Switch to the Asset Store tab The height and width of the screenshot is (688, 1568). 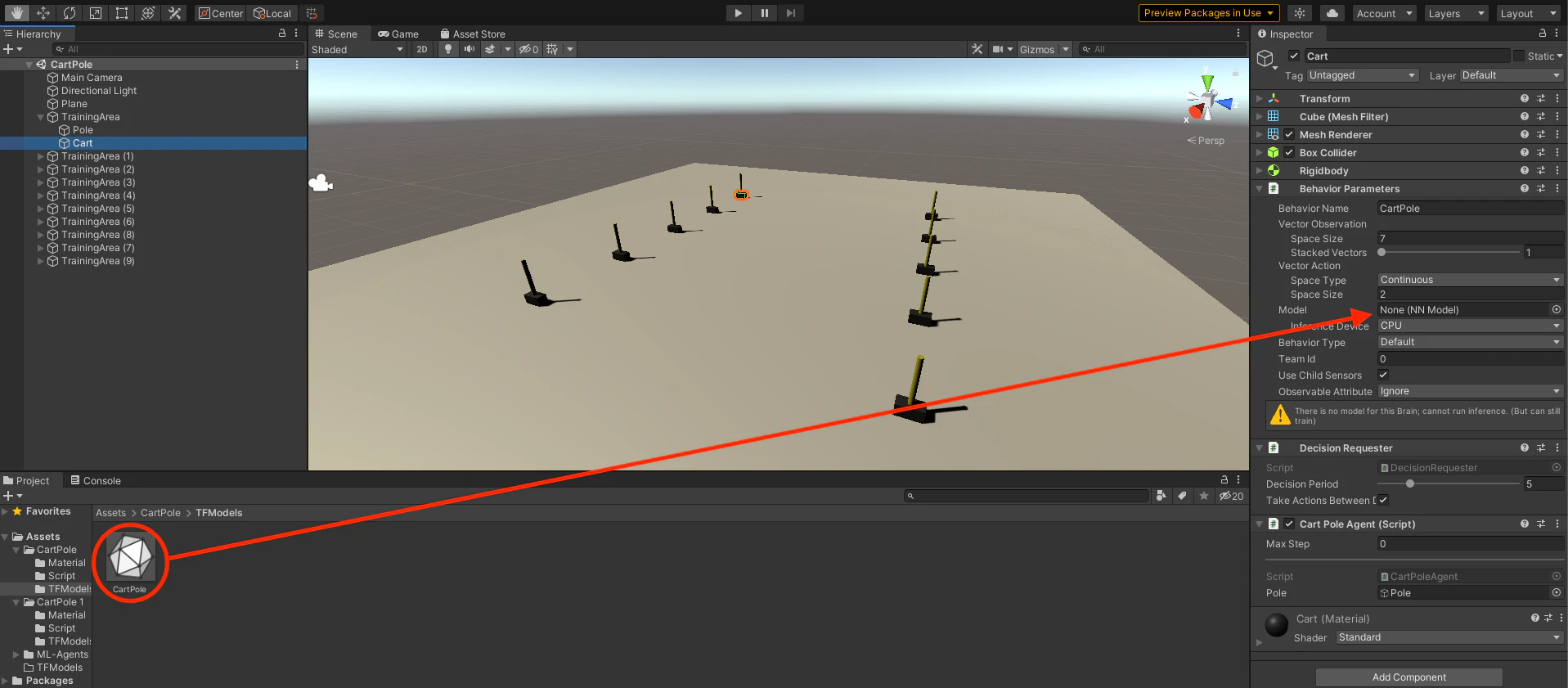(x=473, y=34)
